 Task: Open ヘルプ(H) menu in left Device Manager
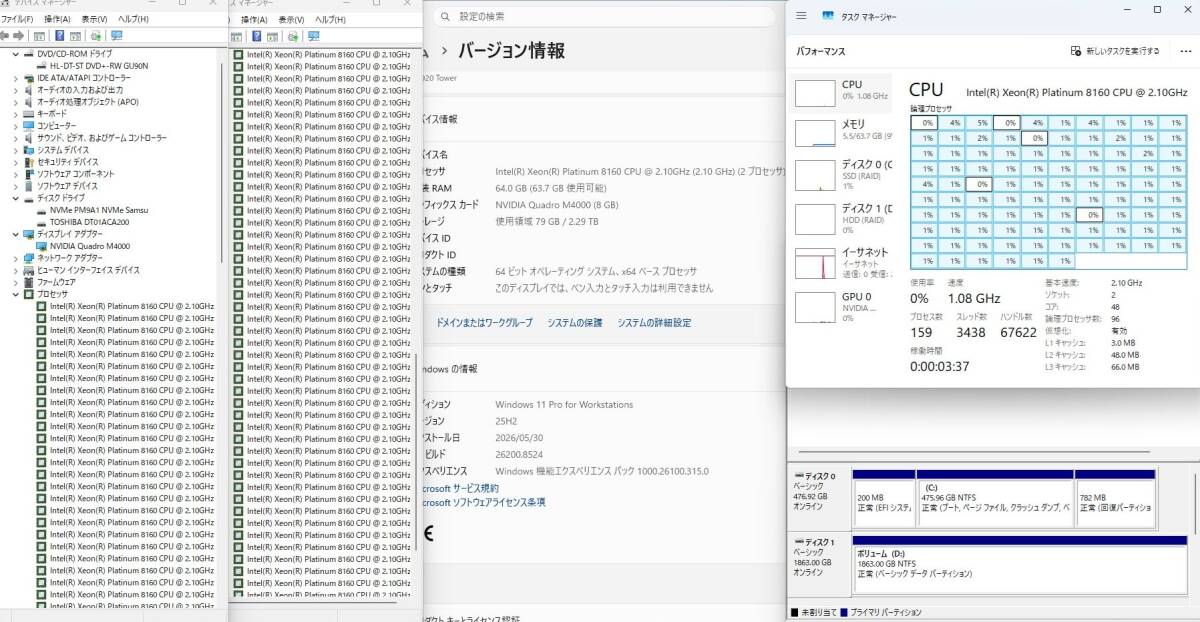tap(133, 19)
